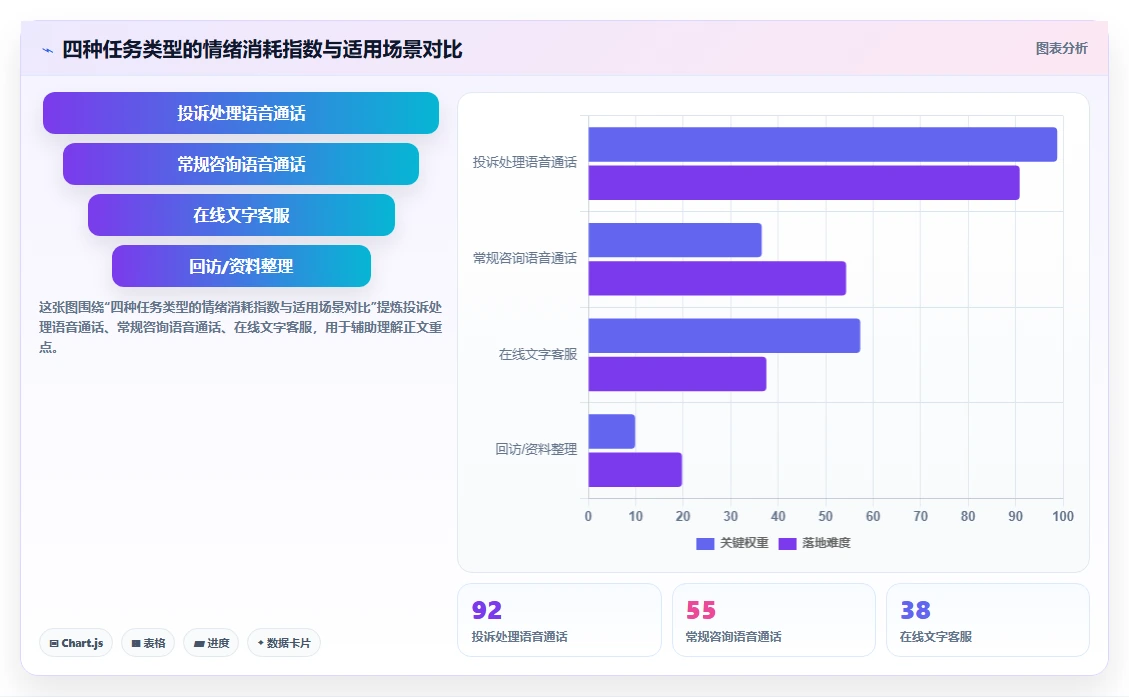Click the 图表分析 label in header

coord(1061,48)
